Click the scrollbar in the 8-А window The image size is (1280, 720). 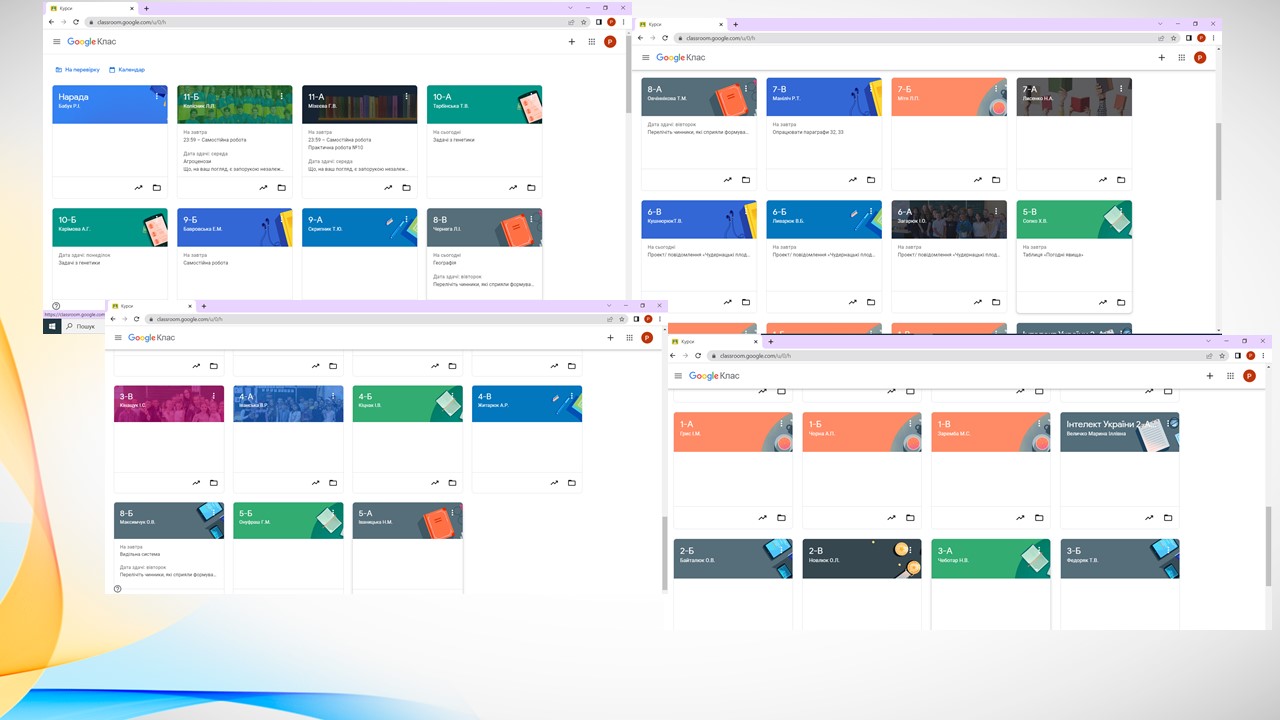click(1217, 160)
